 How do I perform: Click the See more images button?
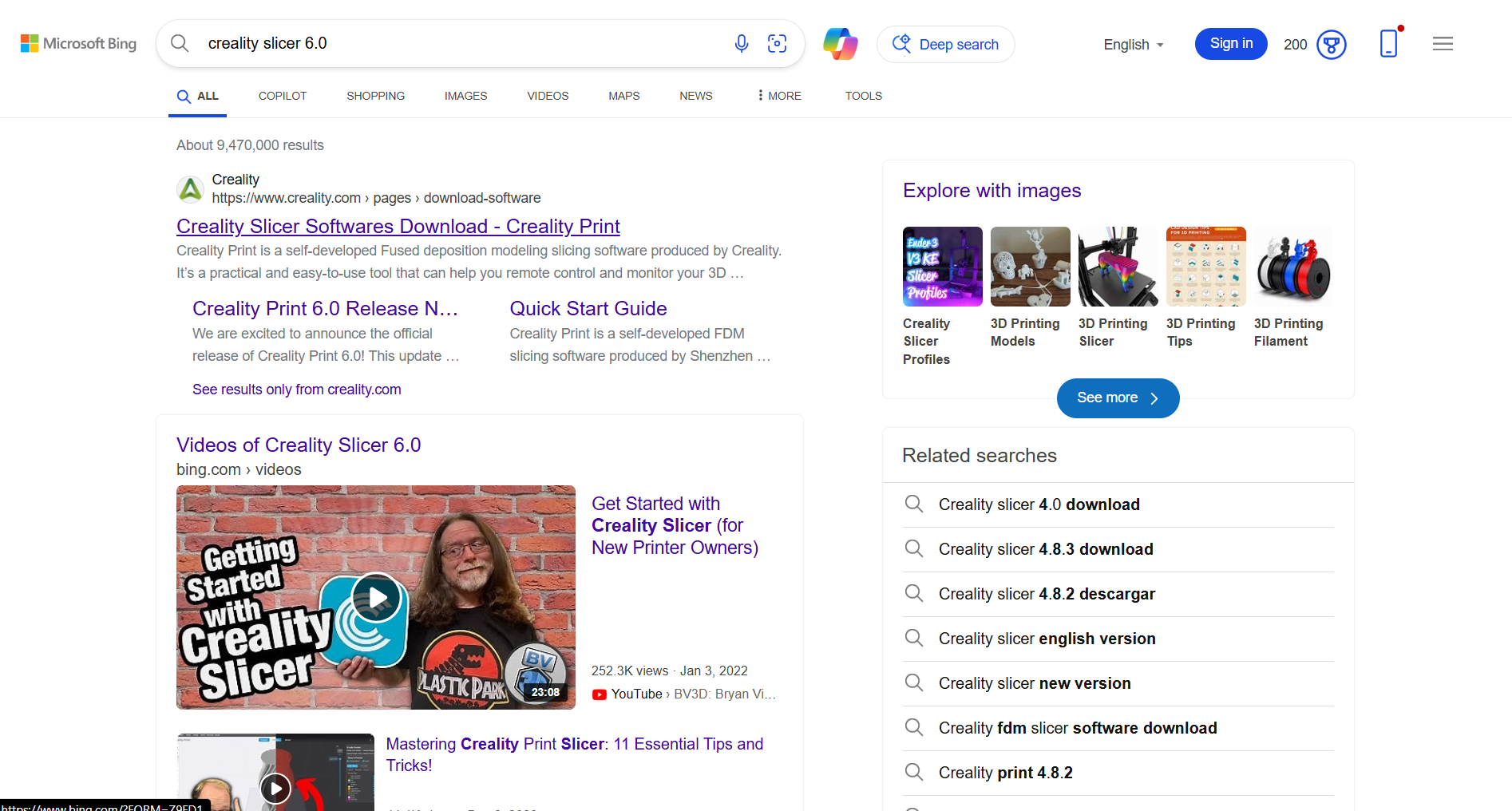1118,398
